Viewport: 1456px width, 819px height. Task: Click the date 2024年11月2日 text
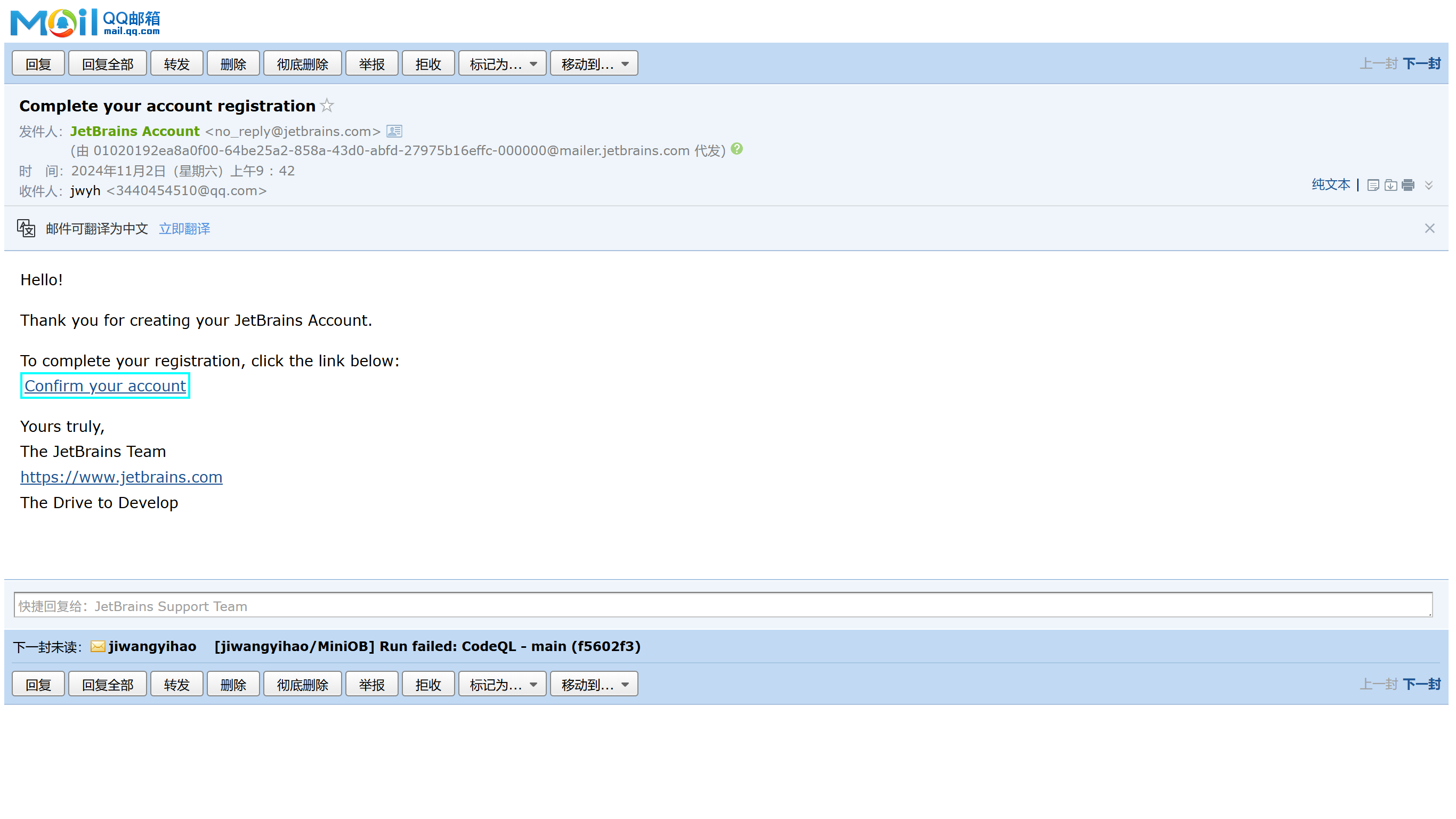coord(119,171)
